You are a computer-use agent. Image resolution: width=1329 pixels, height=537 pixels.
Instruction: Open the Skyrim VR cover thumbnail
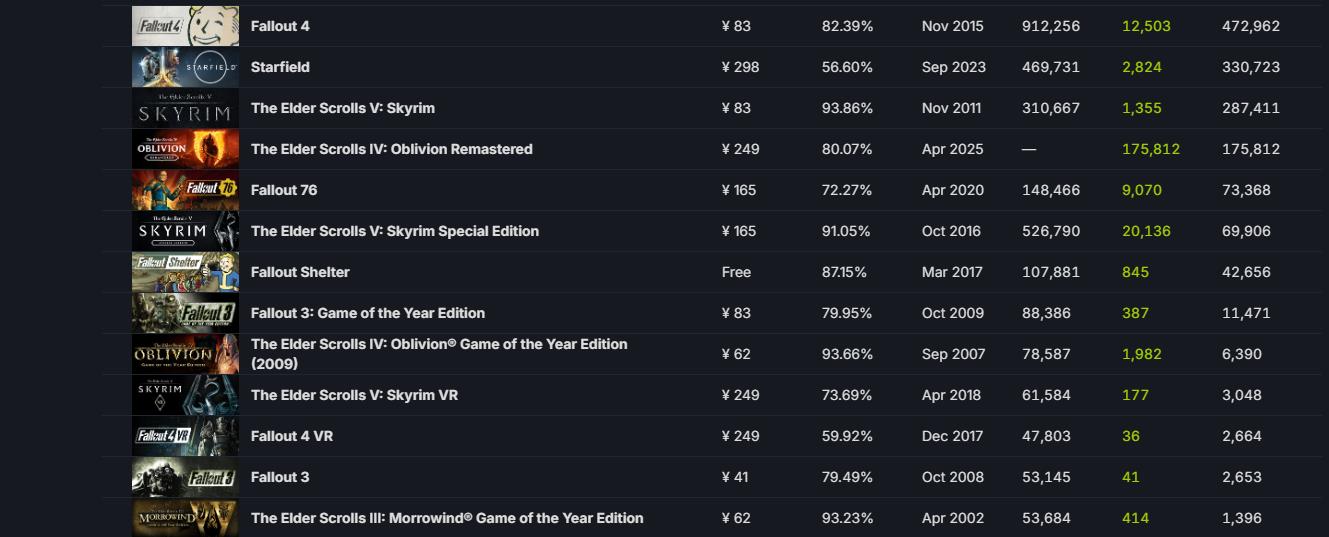[185, 395]
